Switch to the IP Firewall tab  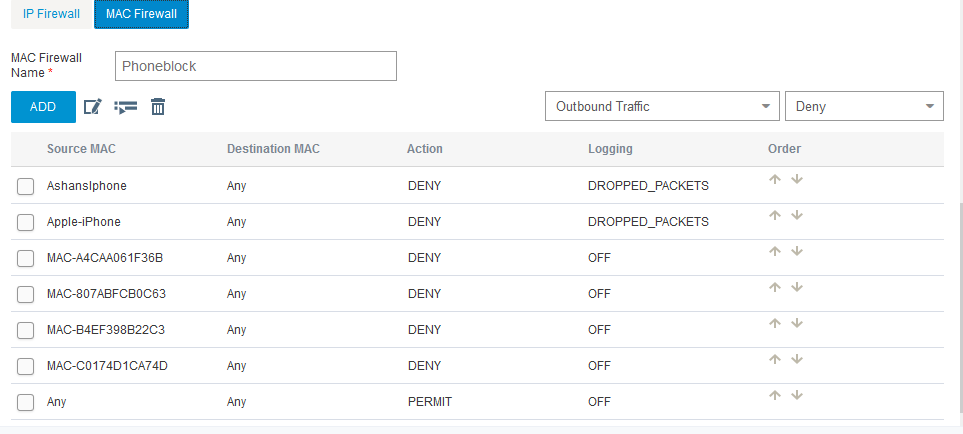(51, 14)
